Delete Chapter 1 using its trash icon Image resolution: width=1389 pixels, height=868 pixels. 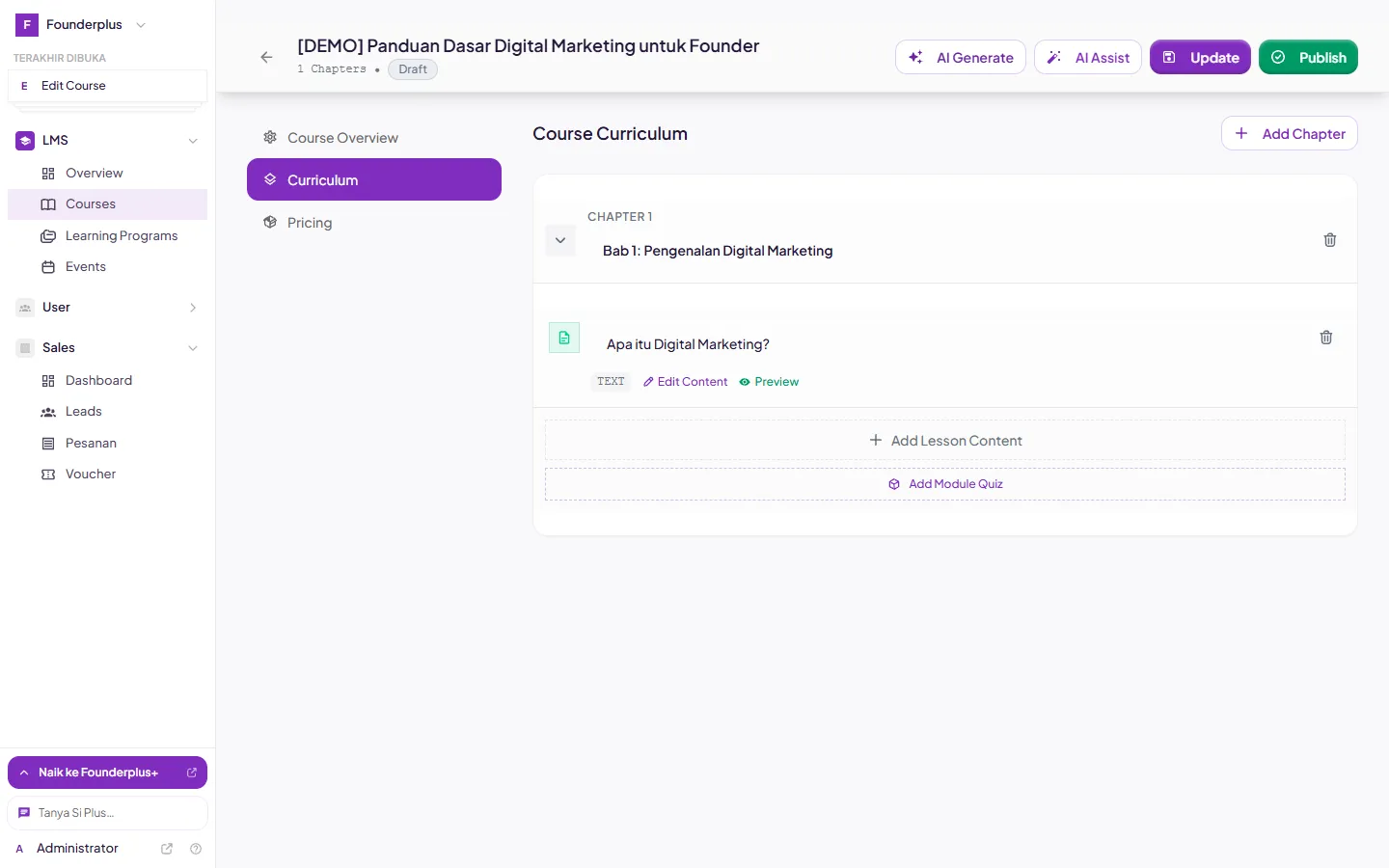coord(1330,240)
